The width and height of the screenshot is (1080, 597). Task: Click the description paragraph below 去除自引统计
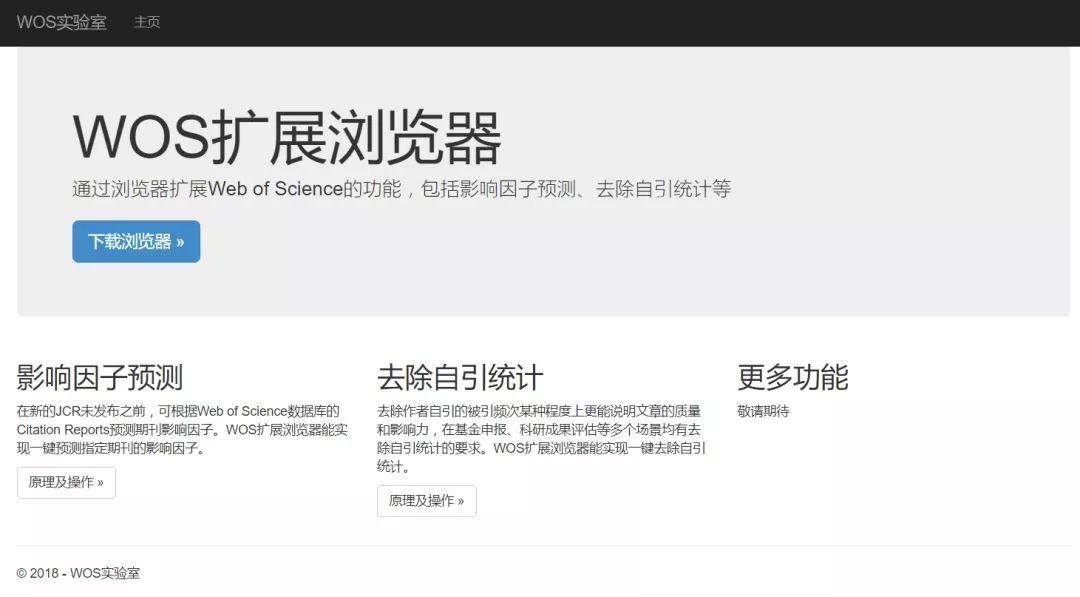tap(540, 438)
